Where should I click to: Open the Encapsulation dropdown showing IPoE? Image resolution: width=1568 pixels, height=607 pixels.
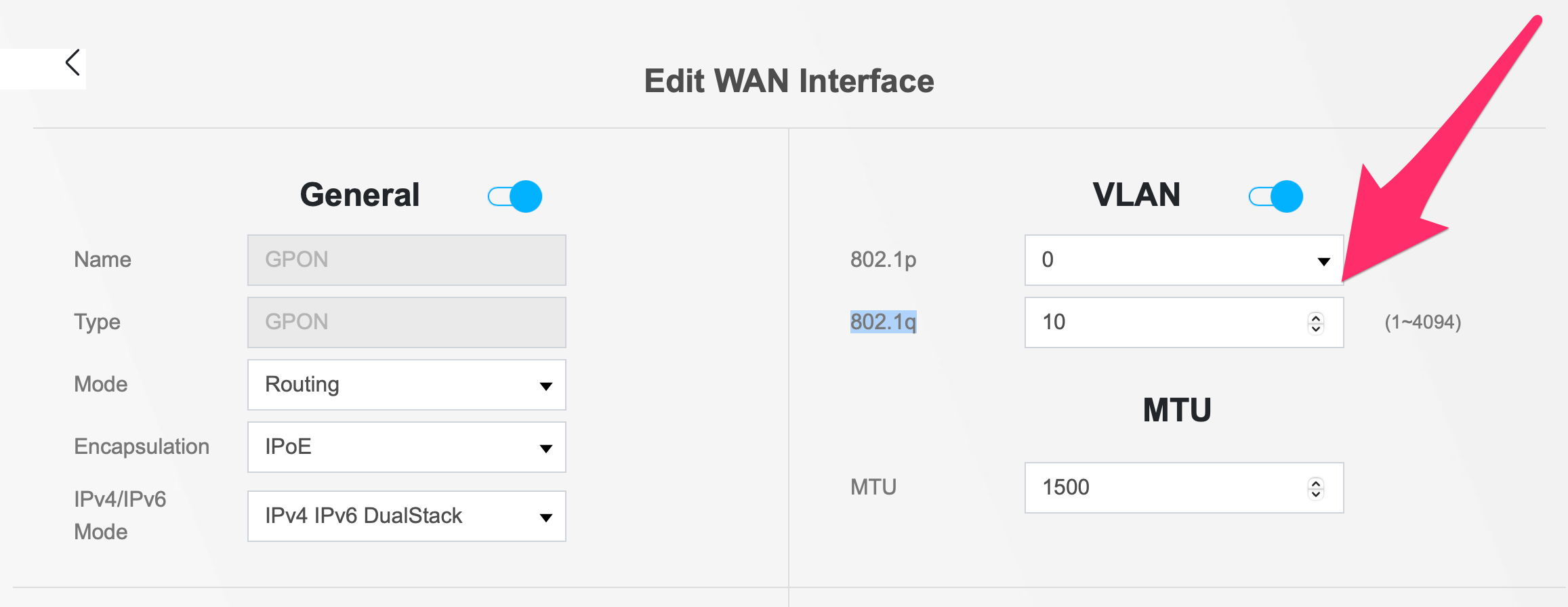[x=407, y=447]
